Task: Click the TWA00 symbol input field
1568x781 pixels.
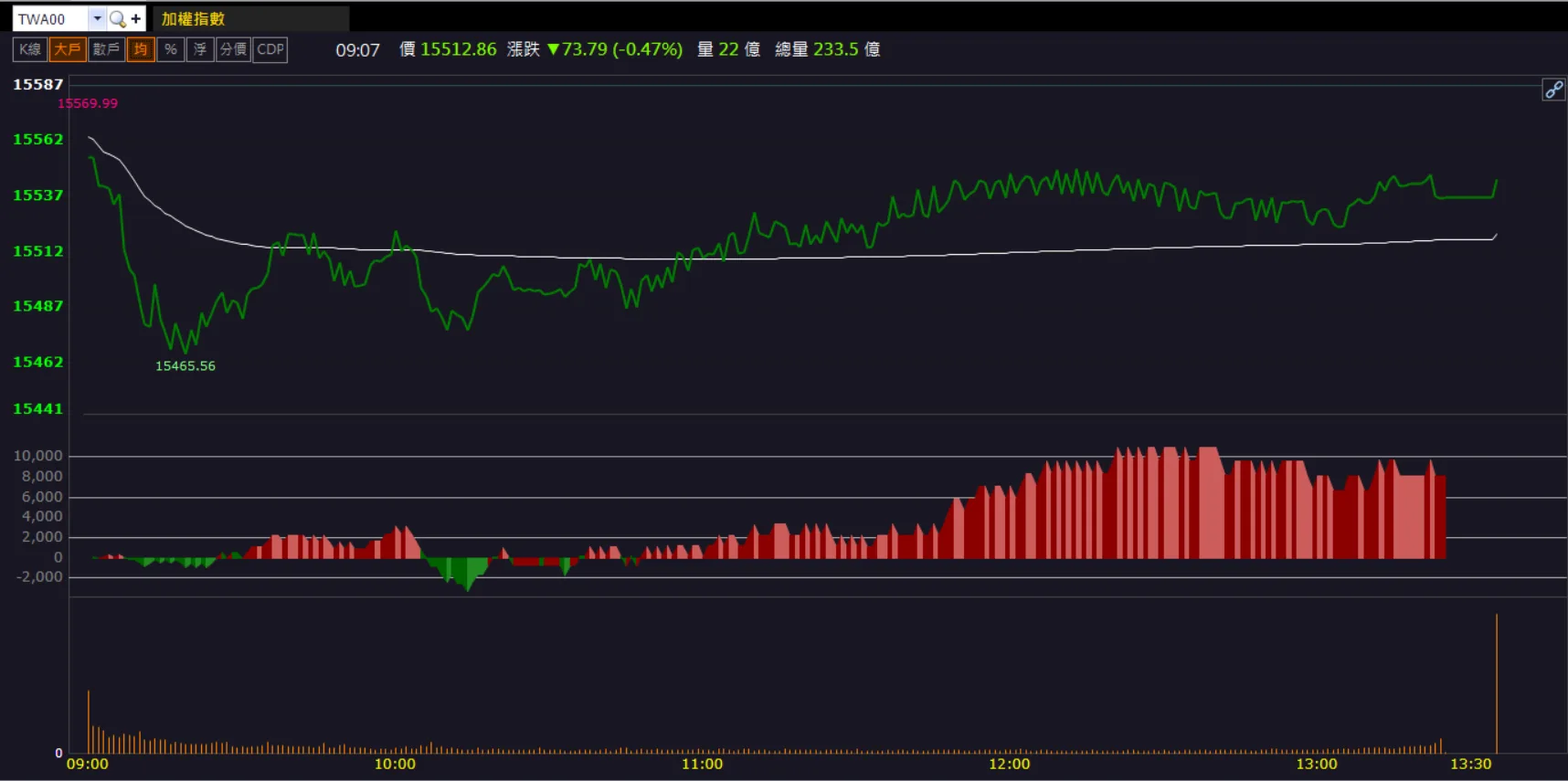Action: click(x=50, y=18)
